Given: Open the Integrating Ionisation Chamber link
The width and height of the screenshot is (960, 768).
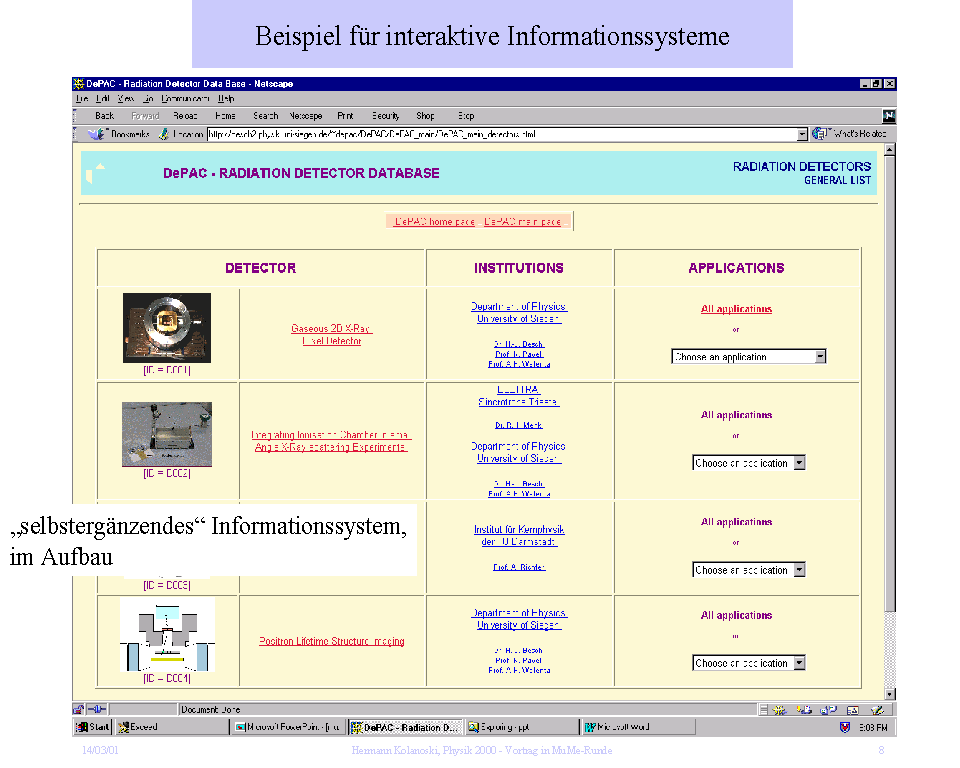Looking at the screenshot, I should [x=331, y=441].
